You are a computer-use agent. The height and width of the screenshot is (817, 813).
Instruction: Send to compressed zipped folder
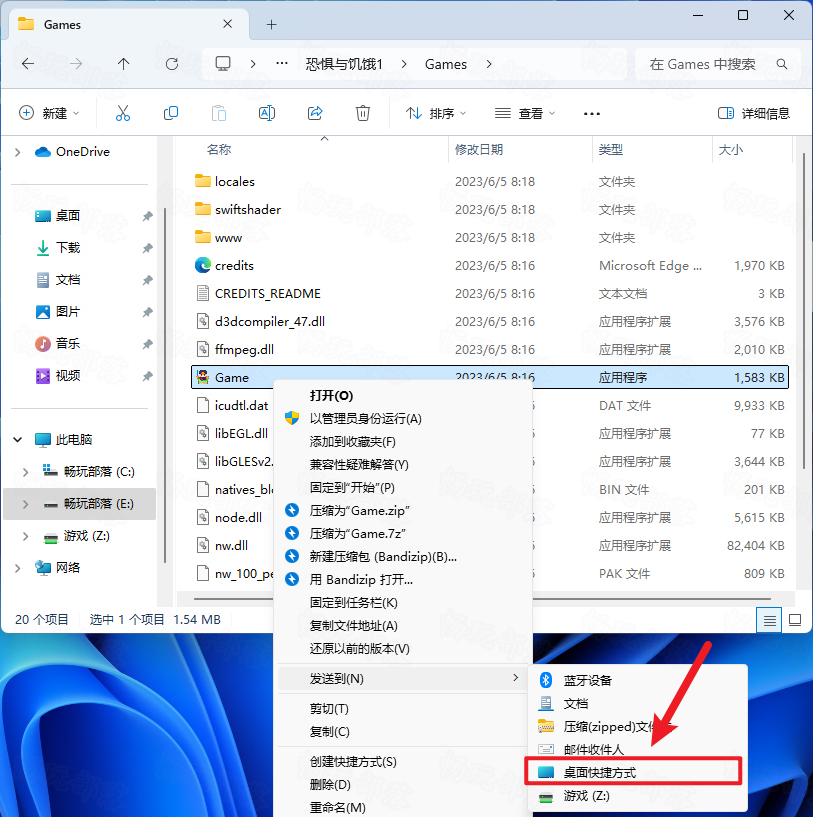pos(637,726)
